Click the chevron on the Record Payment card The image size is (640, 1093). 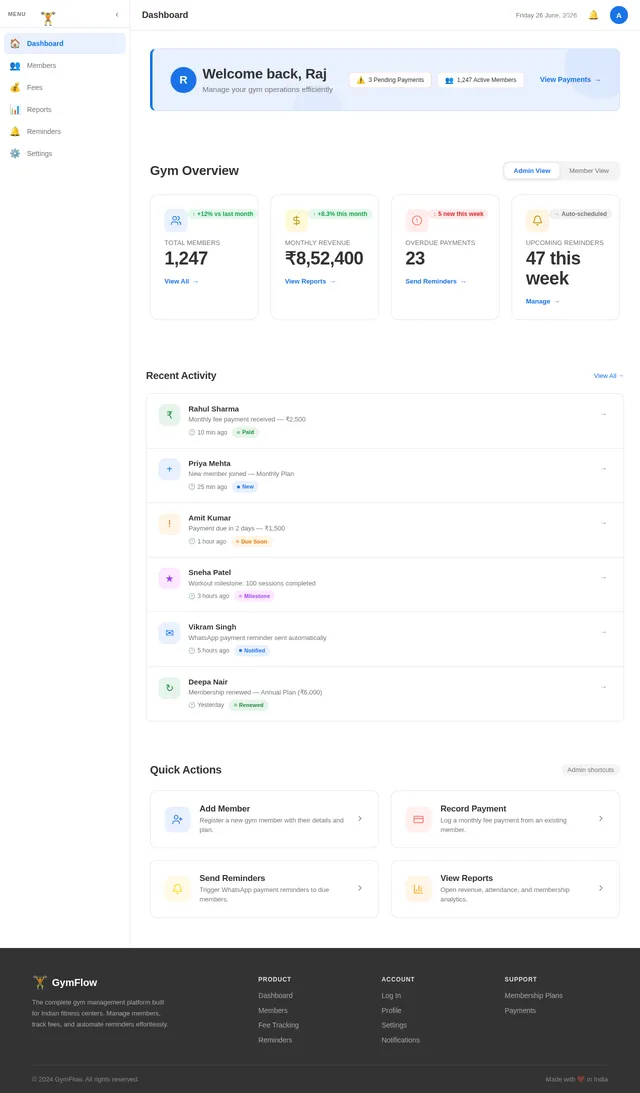(x=601, y=818)
